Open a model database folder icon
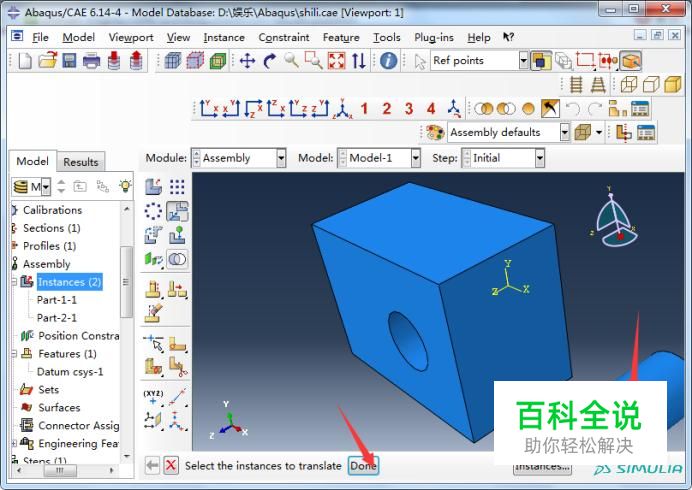Screen dimensions: 692x490 click(x=47, y=60)
